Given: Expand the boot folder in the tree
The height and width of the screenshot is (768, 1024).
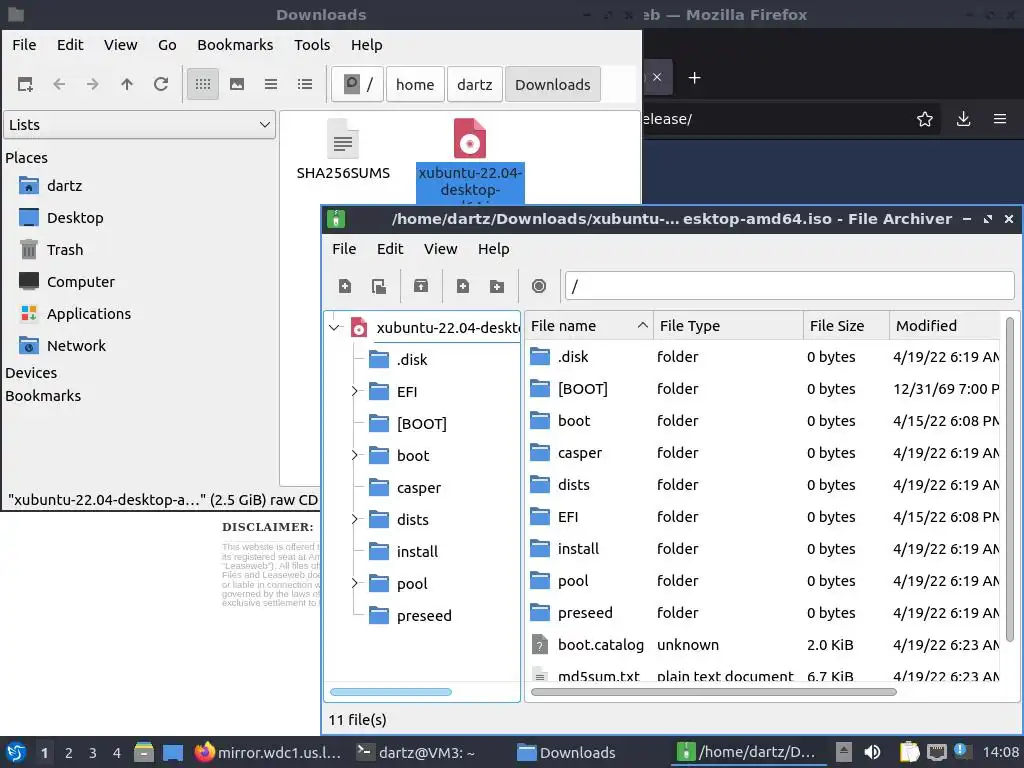Looking at the screenshot, I should pyautogui.click(x=355, y=455).
